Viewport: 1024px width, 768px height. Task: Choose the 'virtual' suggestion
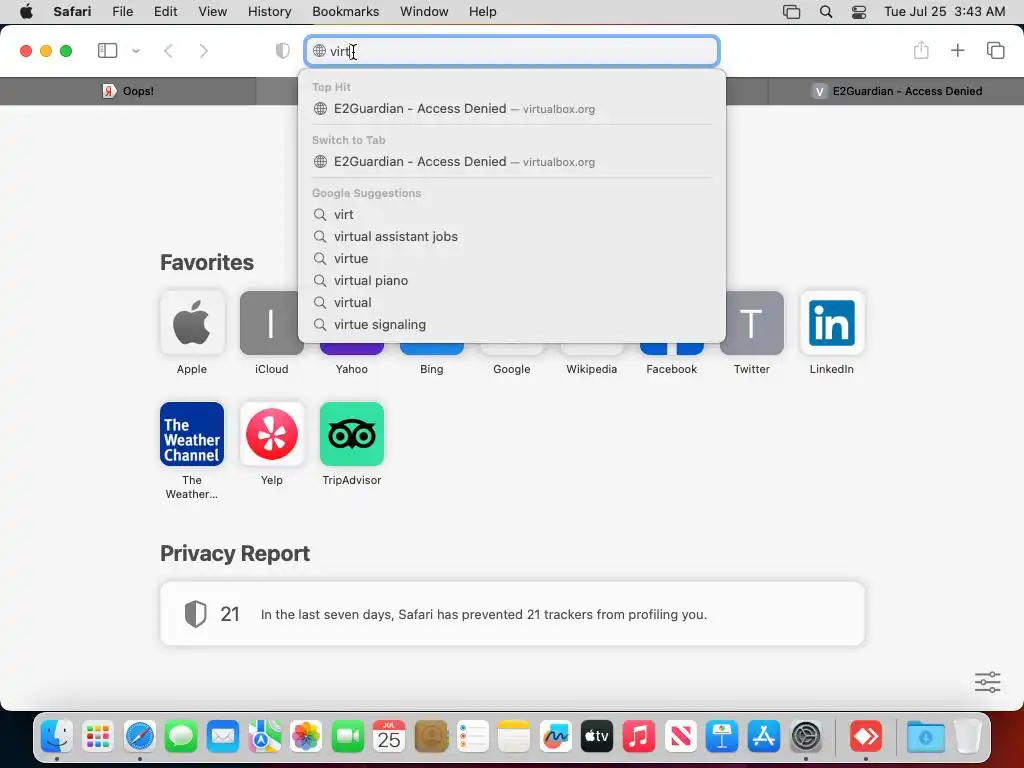click(x=512, y=302)
